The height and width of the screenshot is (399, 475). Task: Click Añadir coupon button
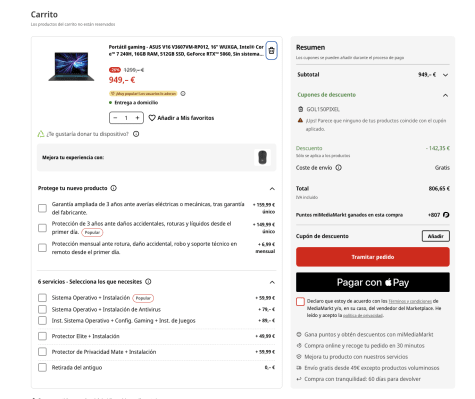click(436, 236)
